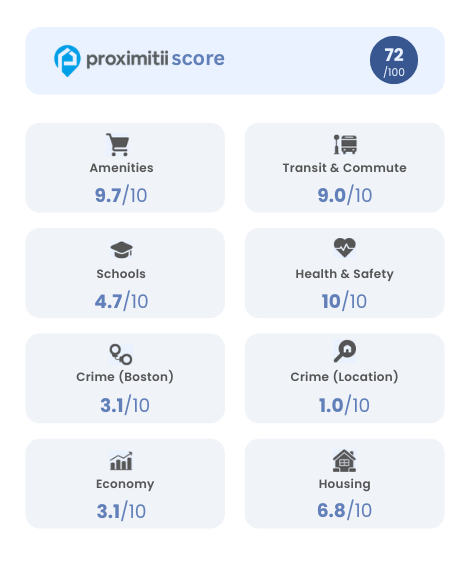The width and height of the screenshot is (470, 570).
Task: Open the Health & Safety 10/10 score
Action: (344, 301)
